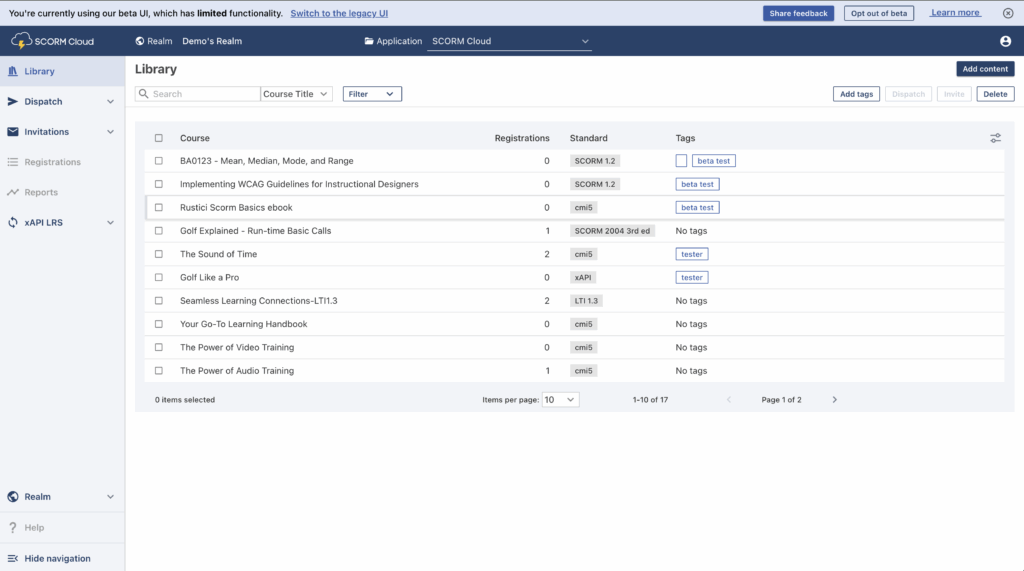Click the Dispatch paper plane icon
Image resolution: width=1024 pixels, height=571 pixels.
[x=12, y=101]
